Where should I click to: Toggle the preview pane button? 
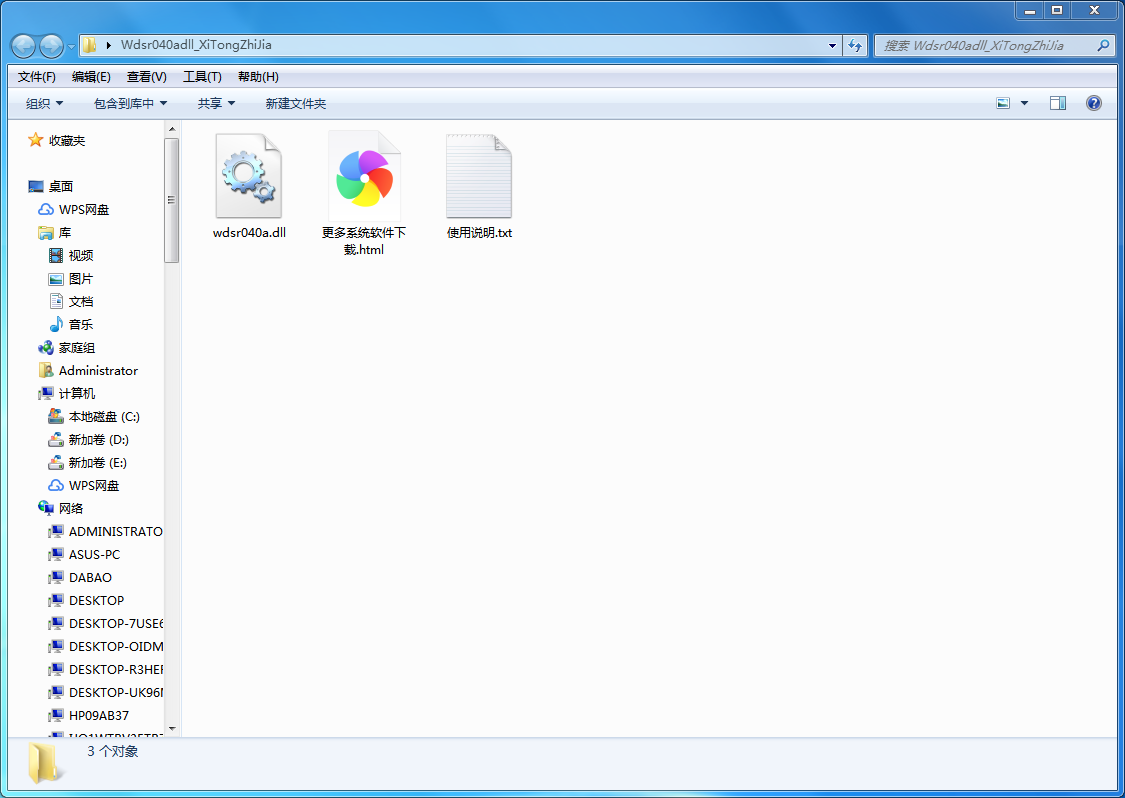[x=1058, y=103]
